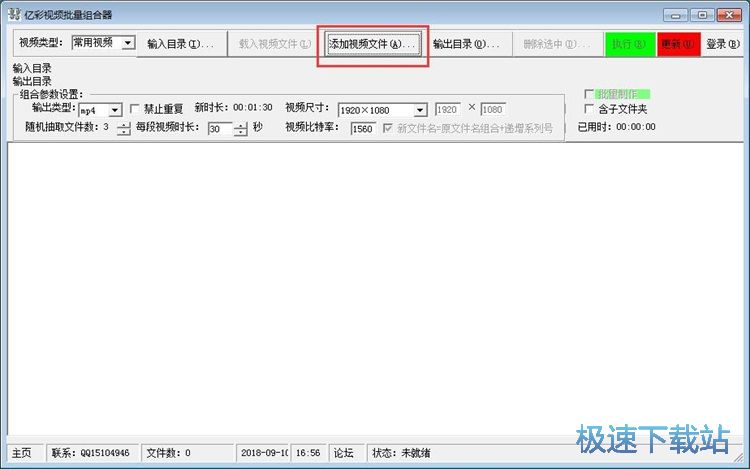Click the 输入目录(I)... button
This screenshot has width=750, height=469.
tap(181, 44)
